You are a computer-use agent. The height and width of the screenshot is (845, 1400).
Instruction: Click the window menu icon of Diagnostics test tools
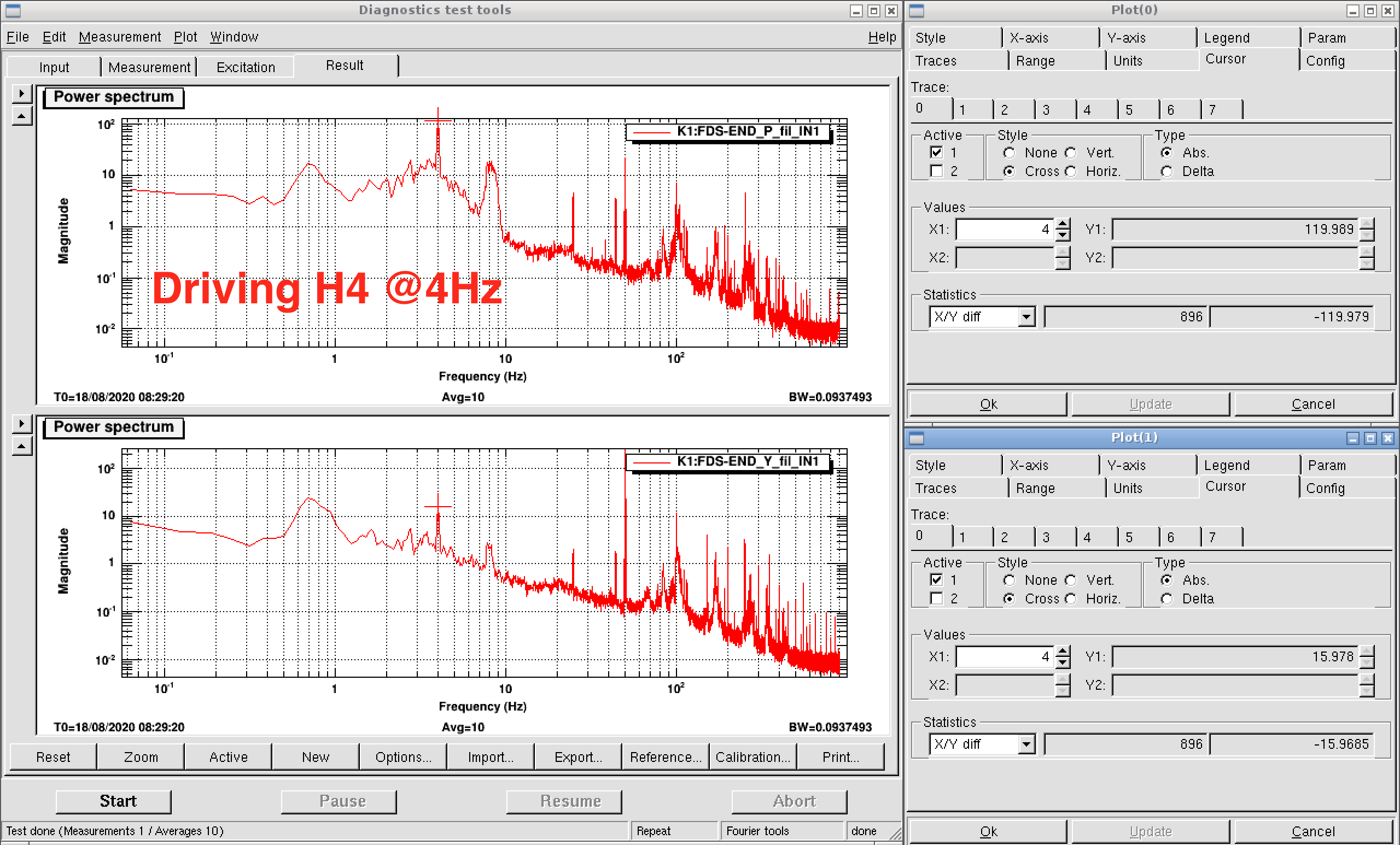tap(13, 10)
